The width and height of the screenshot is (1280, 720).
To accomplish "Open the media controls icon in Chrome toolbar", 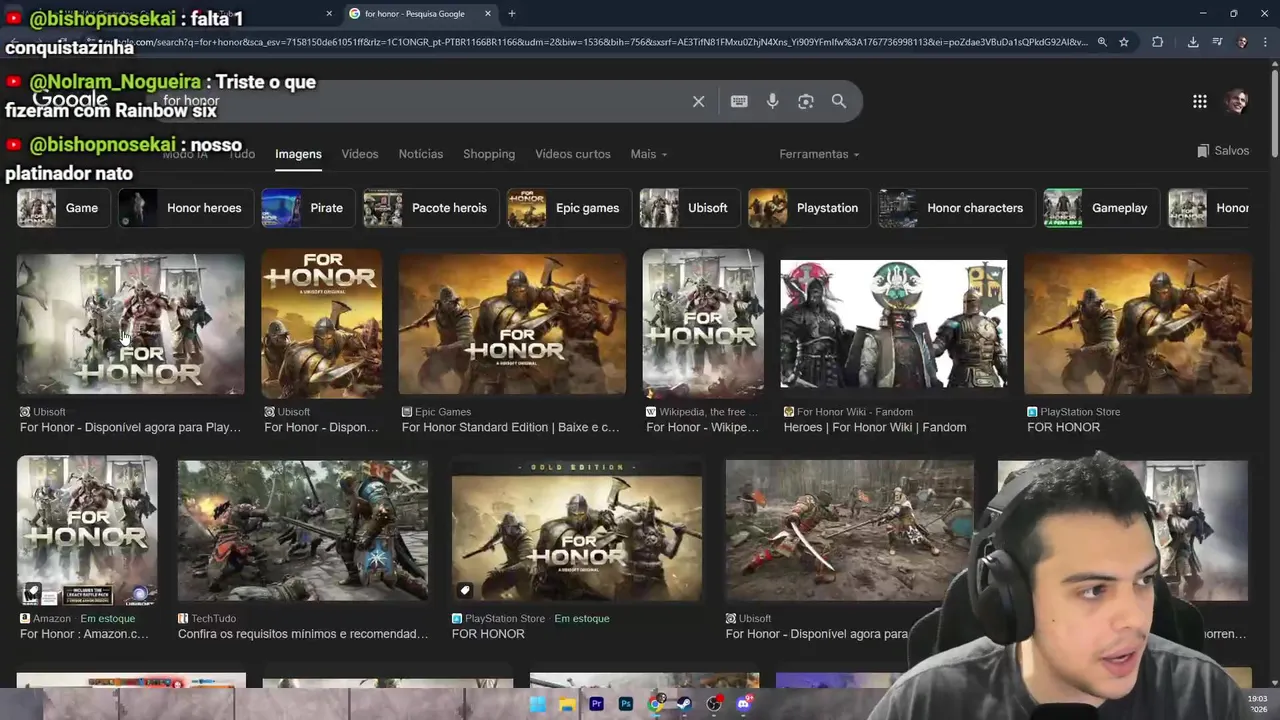I will (1217, 42).
